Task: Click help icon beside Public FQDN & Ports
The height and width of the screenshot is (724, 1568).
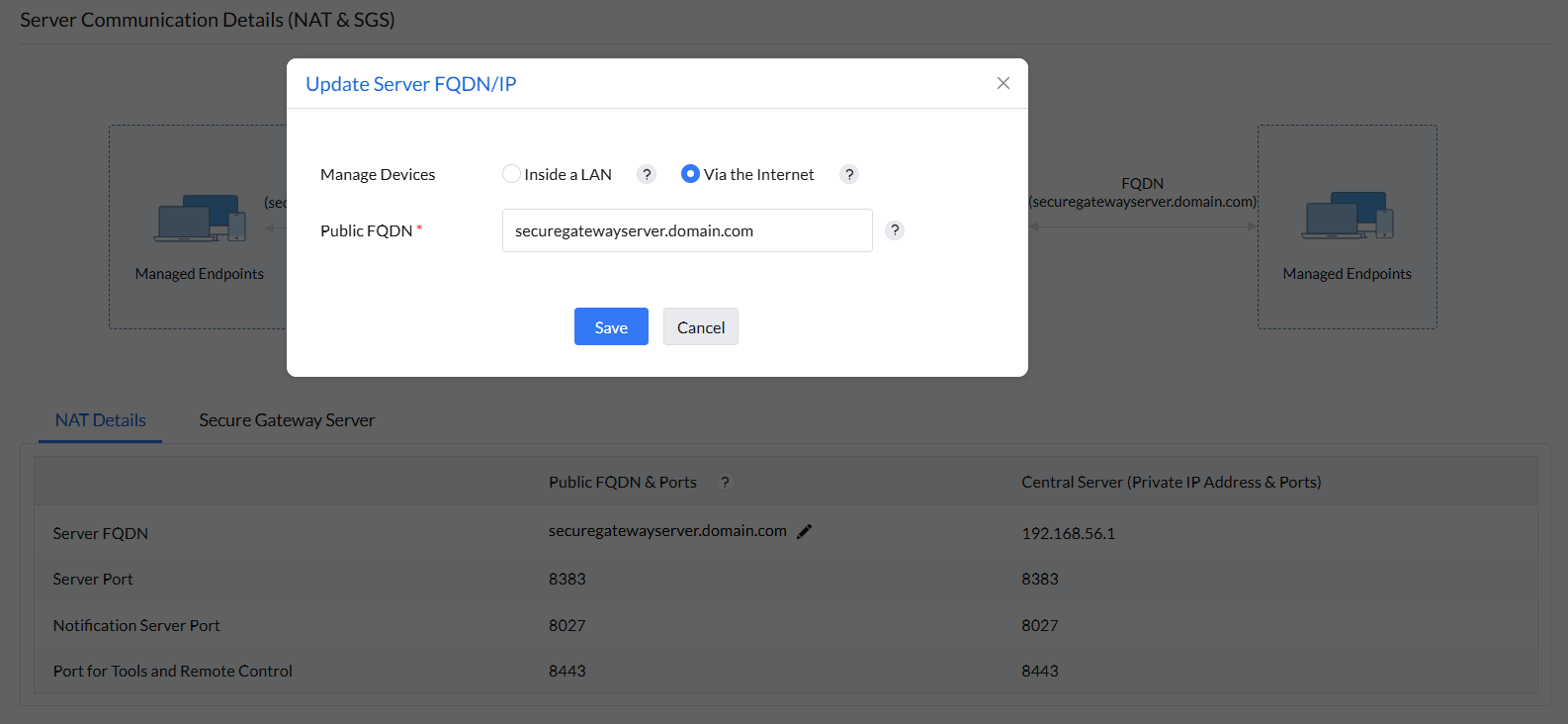Action: click(725, 482)
